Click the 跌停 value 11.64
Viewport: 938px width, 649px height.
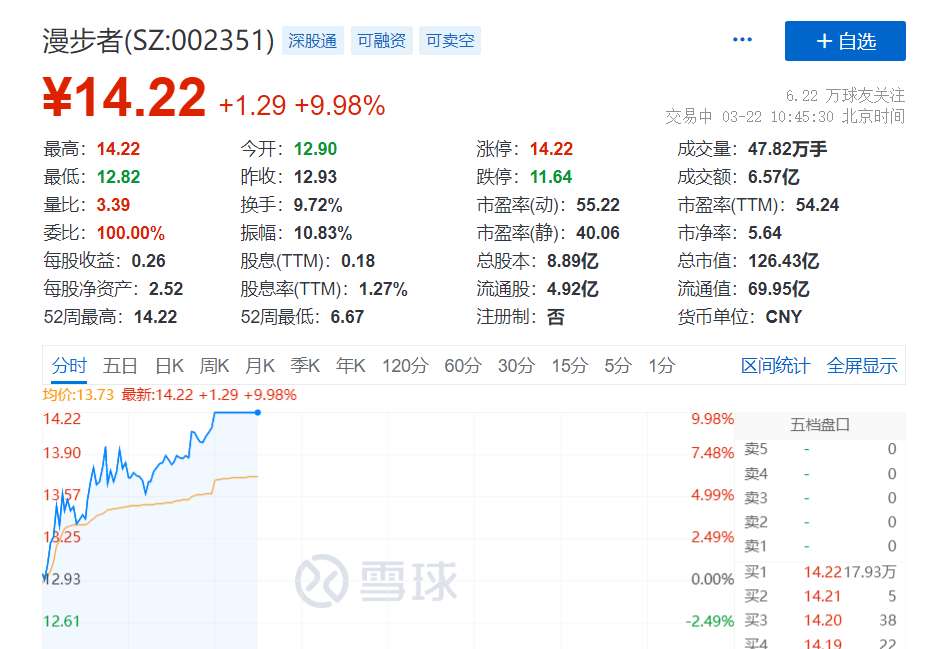551,177
